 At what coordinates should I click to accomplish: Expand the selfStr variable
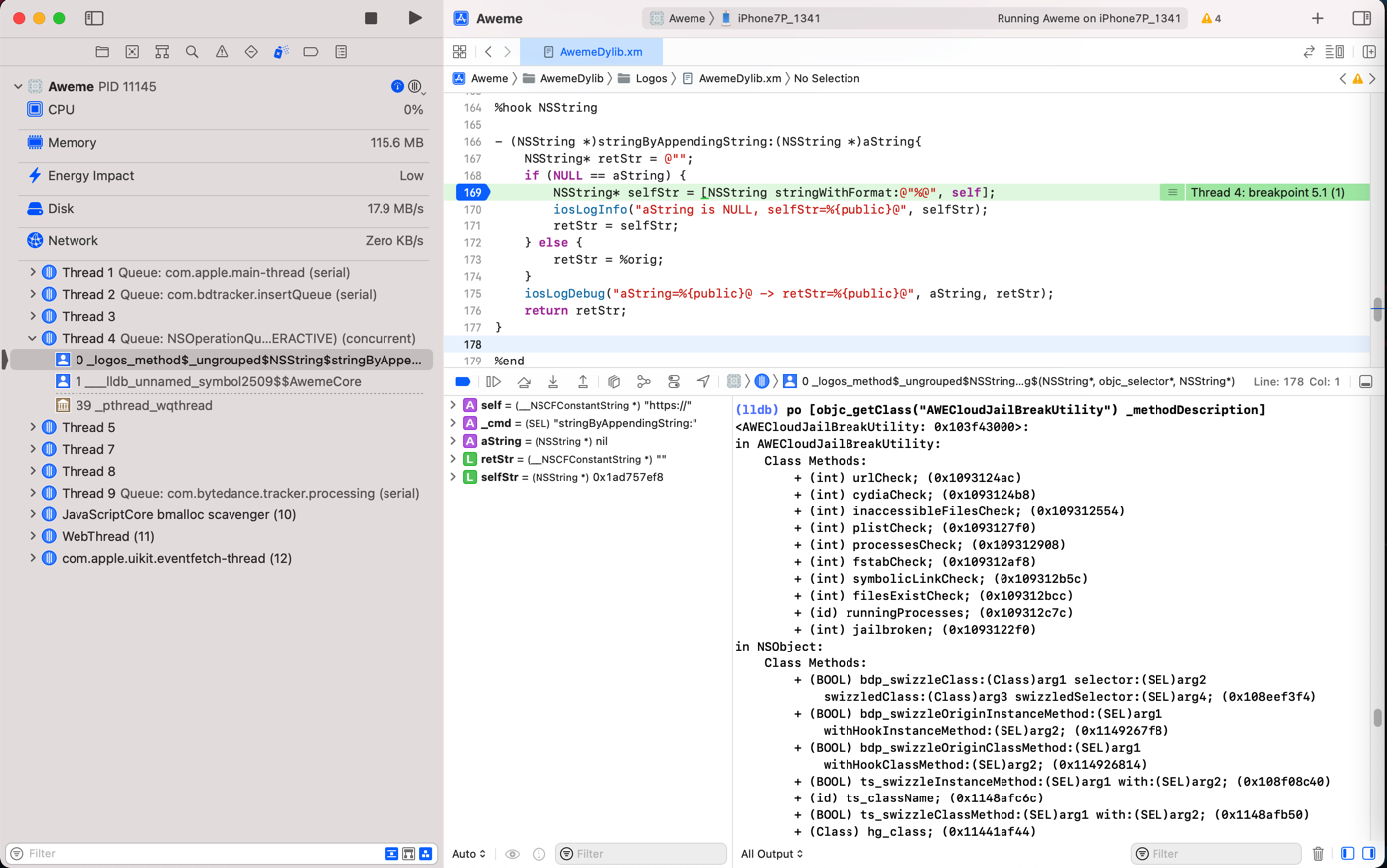(x=454, y=477)
